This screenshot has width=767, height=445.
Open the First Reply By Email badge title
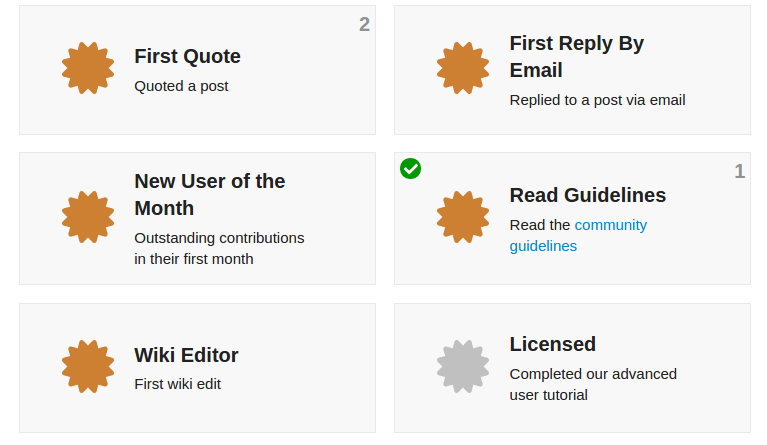click(x=577, y=57)
